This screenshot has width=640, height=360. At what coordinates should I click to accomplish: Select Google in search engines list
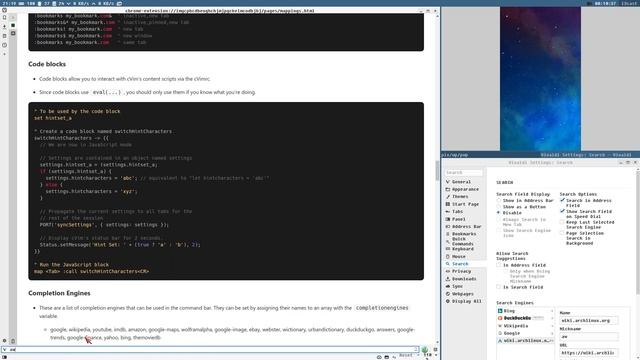tap(525, 333)
